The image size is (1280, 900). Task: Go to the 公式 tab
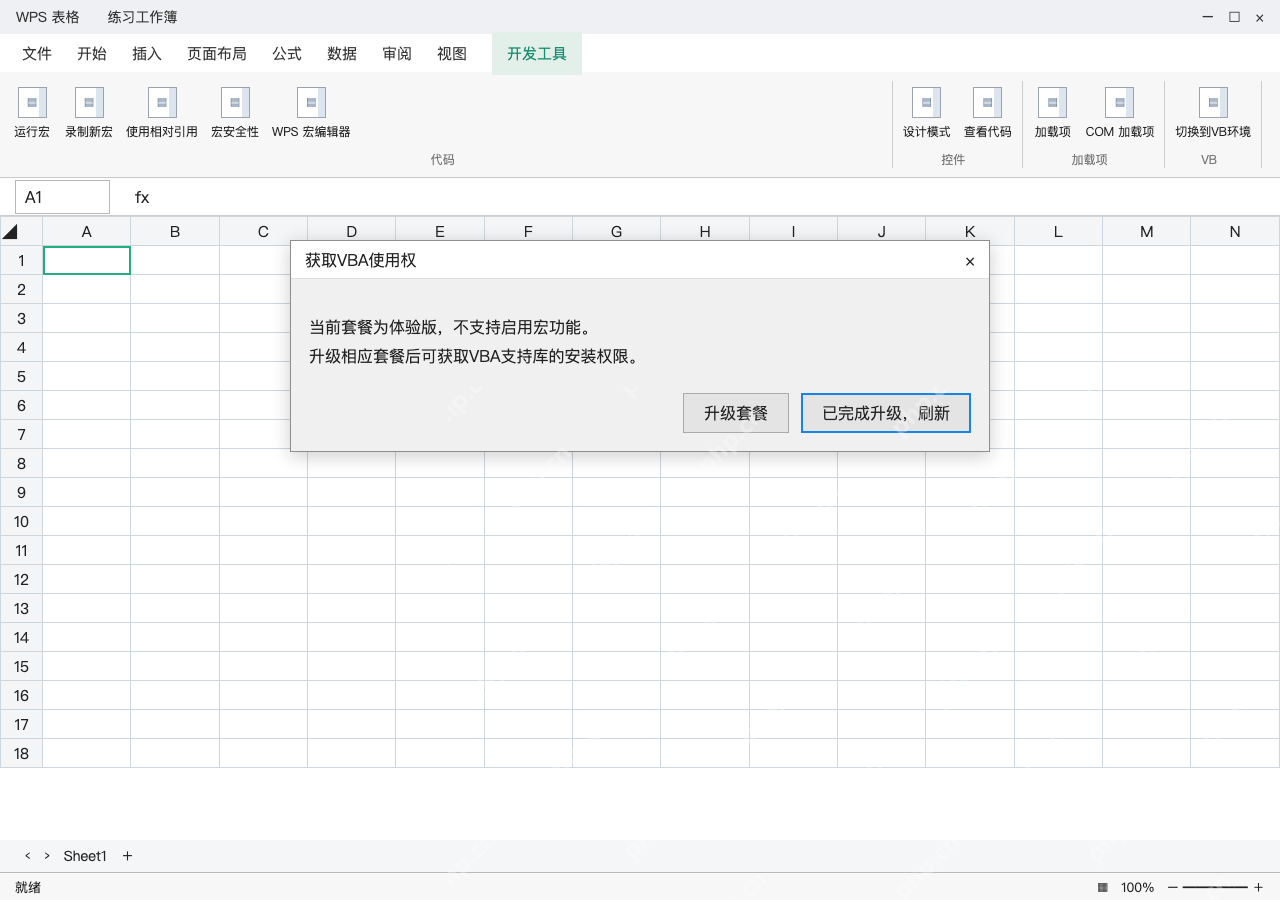287,54
